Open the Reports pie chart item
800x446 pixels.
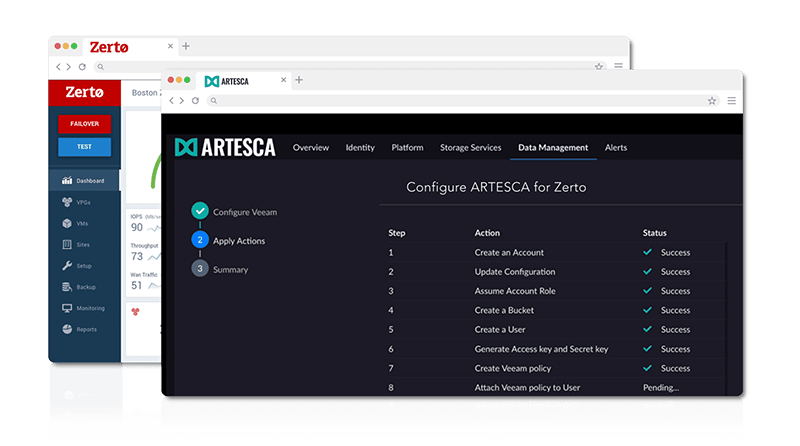(x=67, y=329)
